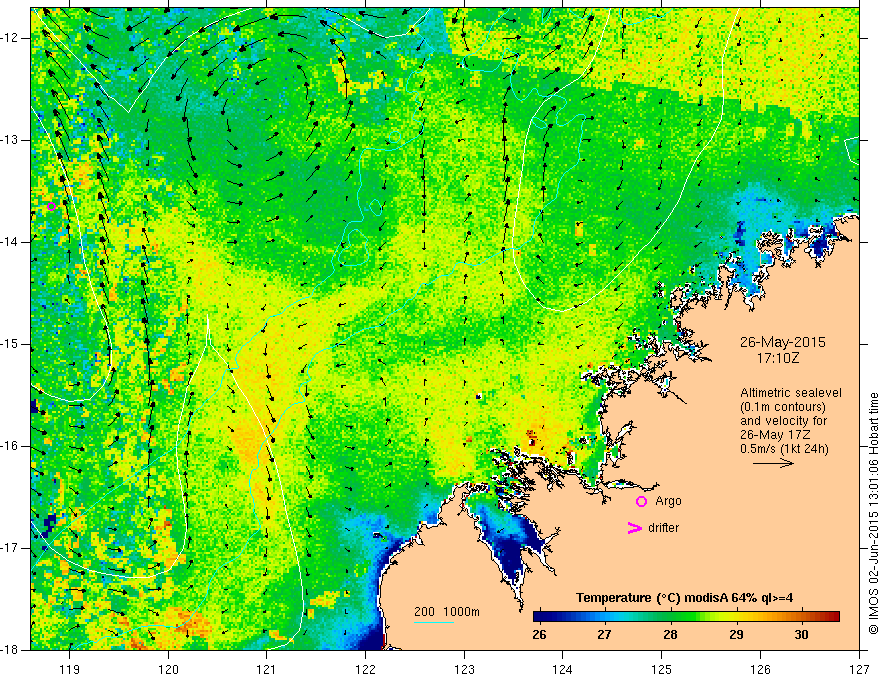Viewport: 880px width, 680px height.
Task: Click the '26-May 17Z' text line
Action: click(775, 435)
